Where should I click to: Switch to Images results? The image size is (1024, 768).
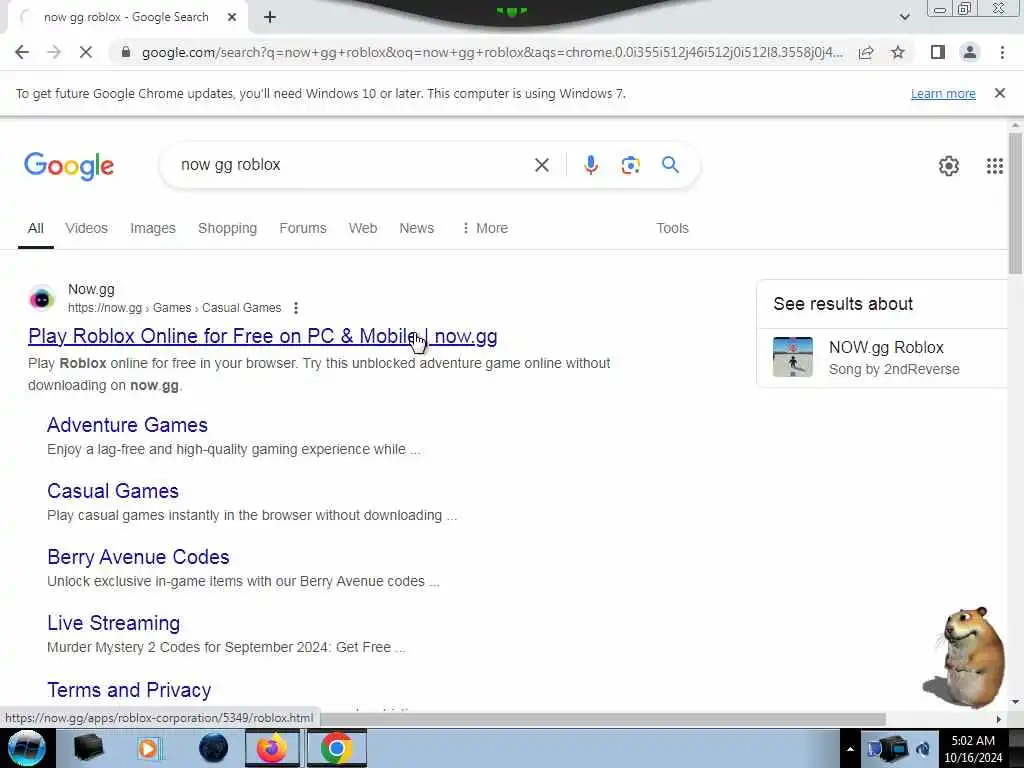pos(153,228)
